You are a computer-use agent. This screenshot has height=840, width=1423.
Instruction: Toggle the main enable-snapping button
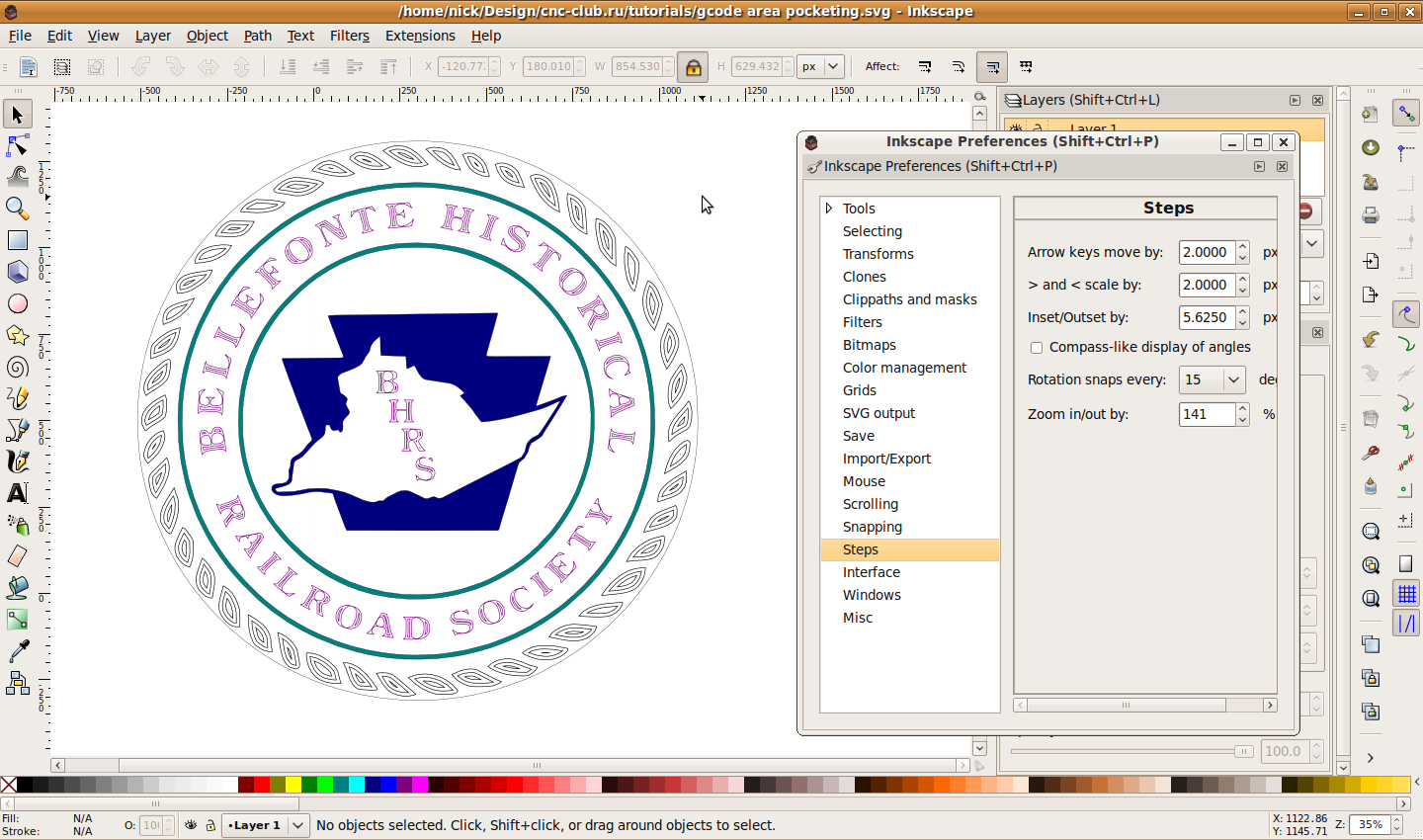1406,114
